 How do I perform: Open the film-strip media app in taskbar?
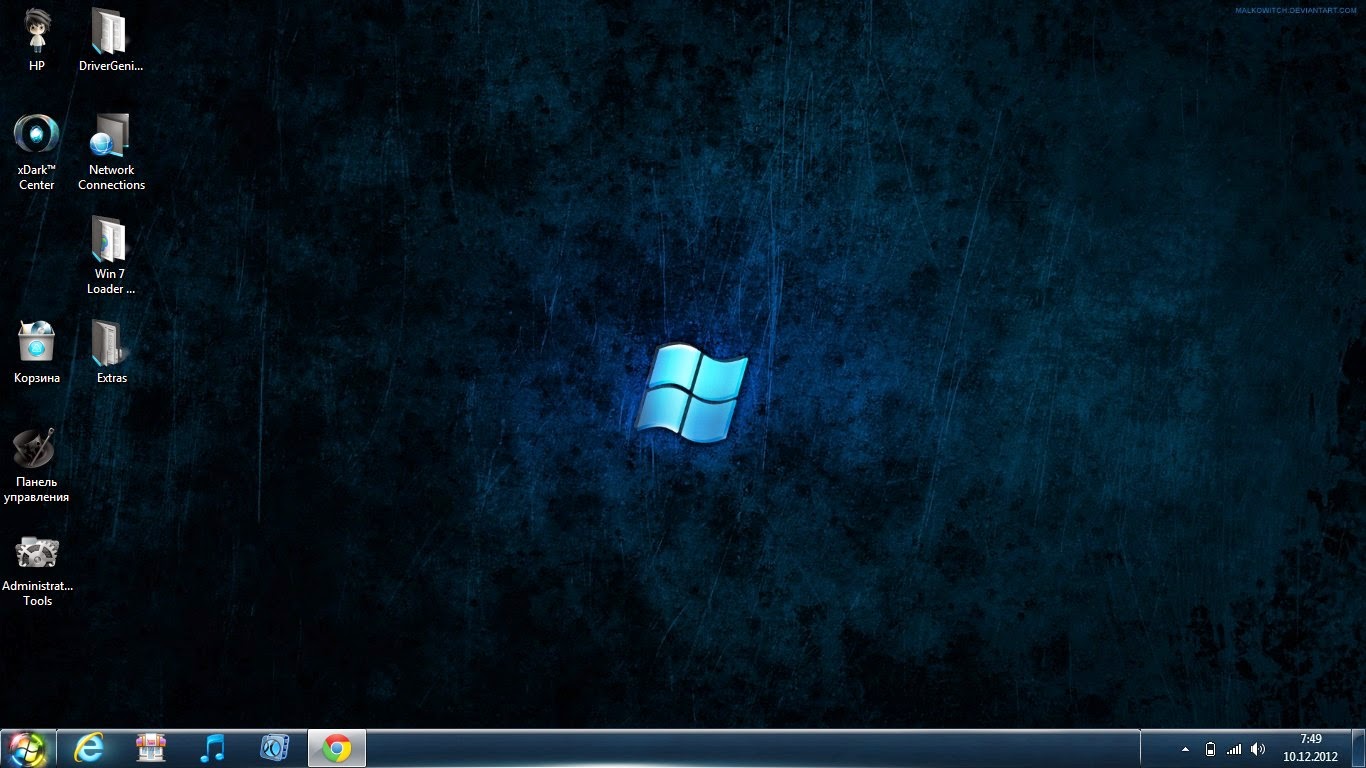[x=275, y=748]
